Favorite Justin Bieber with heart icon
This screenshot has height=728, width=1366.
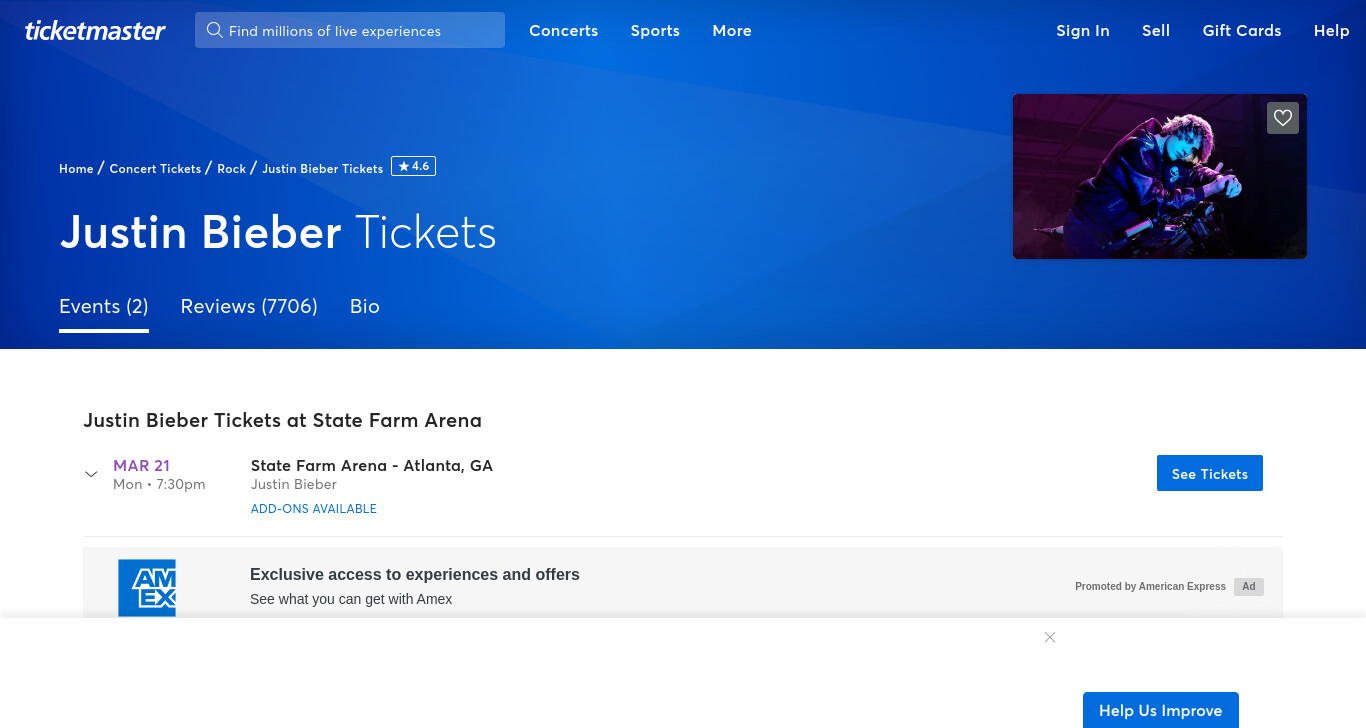(x=1283, y=118)
